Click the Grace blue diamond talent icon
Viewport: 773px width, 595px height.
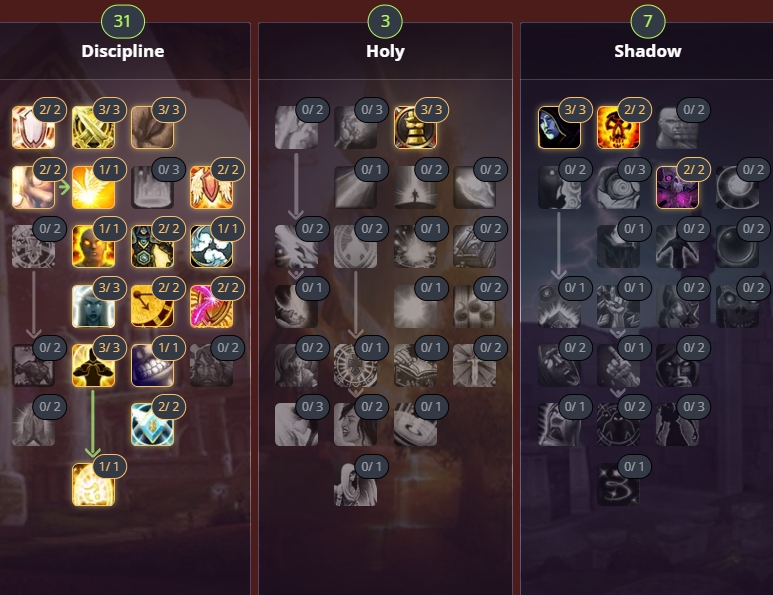152,424
